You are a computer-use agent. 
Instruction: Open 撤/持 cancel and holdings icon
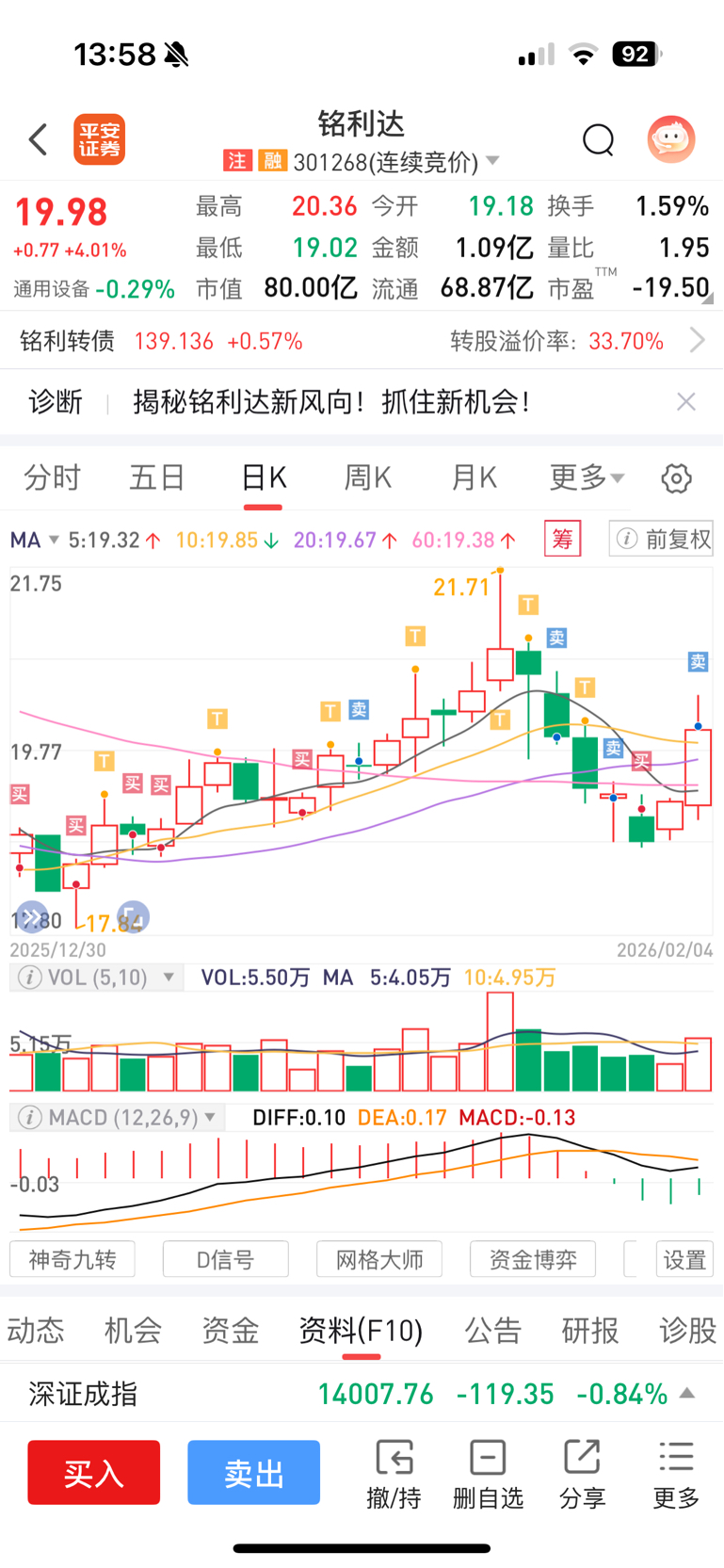pyautogui.click(x=394, y=1474)
